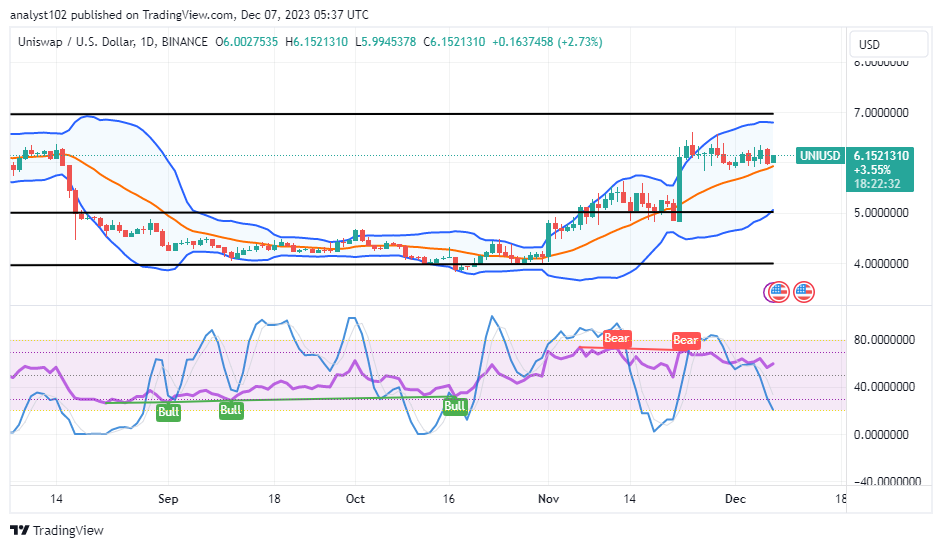Click the high value 6.1521310 in header
The width and height of the screenshot is (942, 548).
coord(320,42)
